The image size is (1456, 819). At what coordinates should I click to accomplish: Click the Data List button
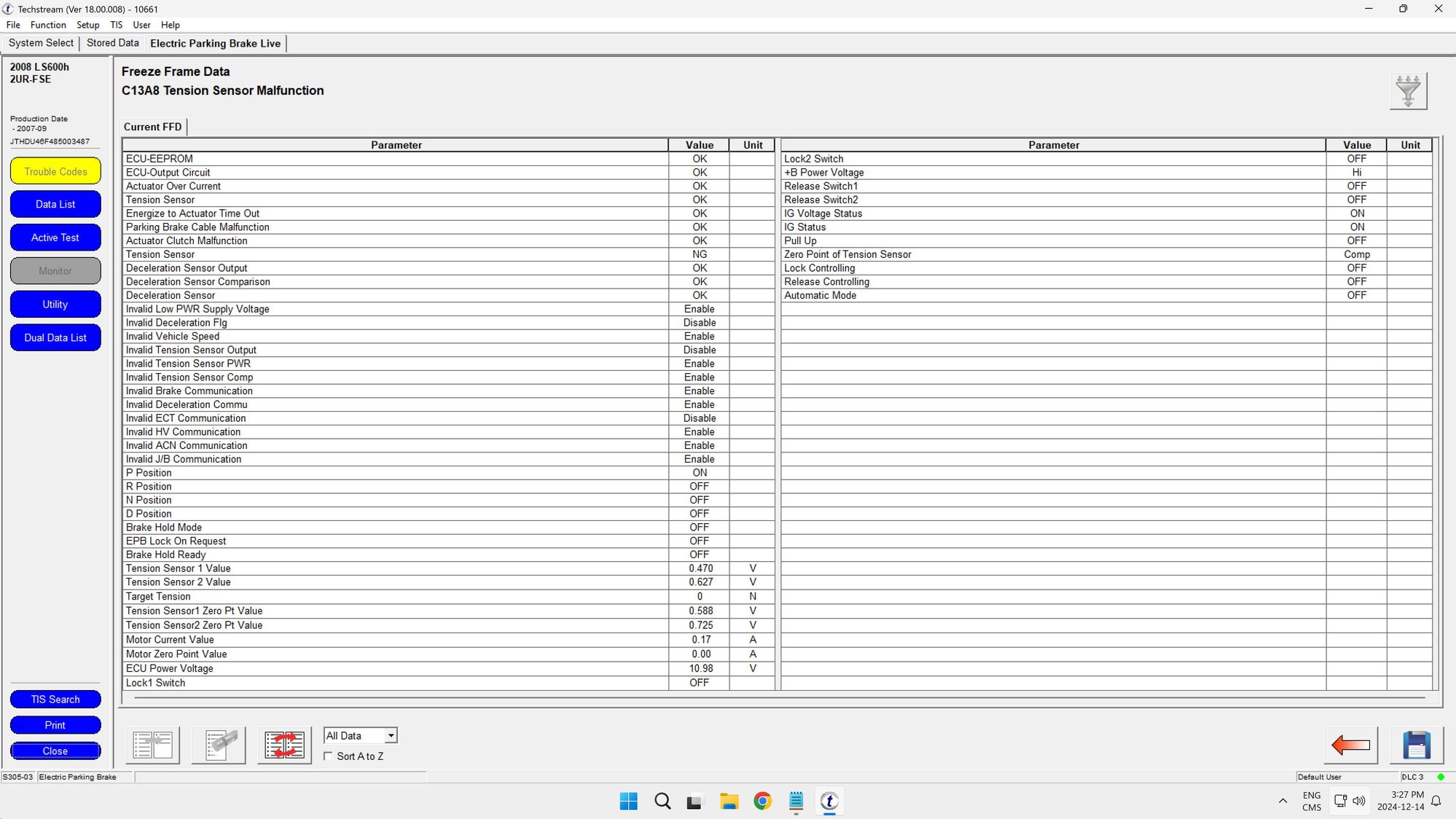click(x=55, y=205)
